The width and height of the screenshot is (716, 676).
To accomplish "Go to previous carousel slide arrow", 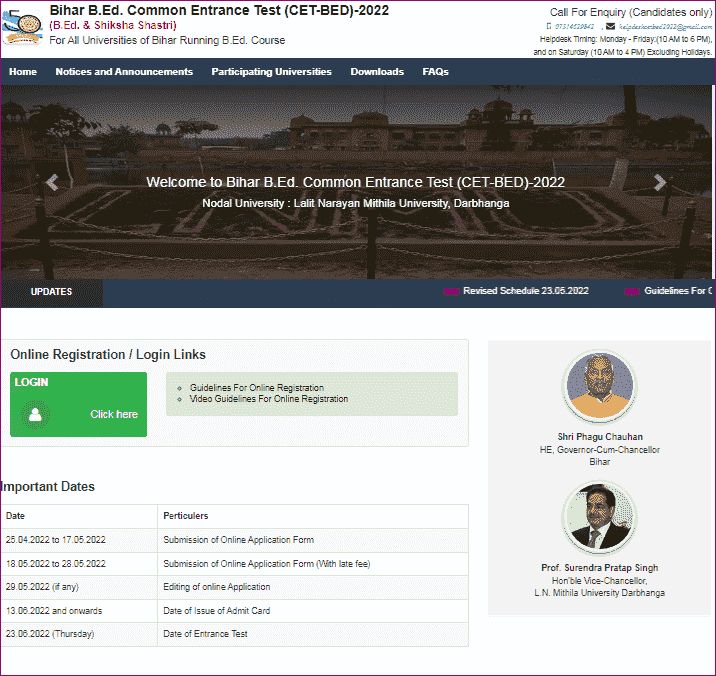I will (x=52, y=182).
